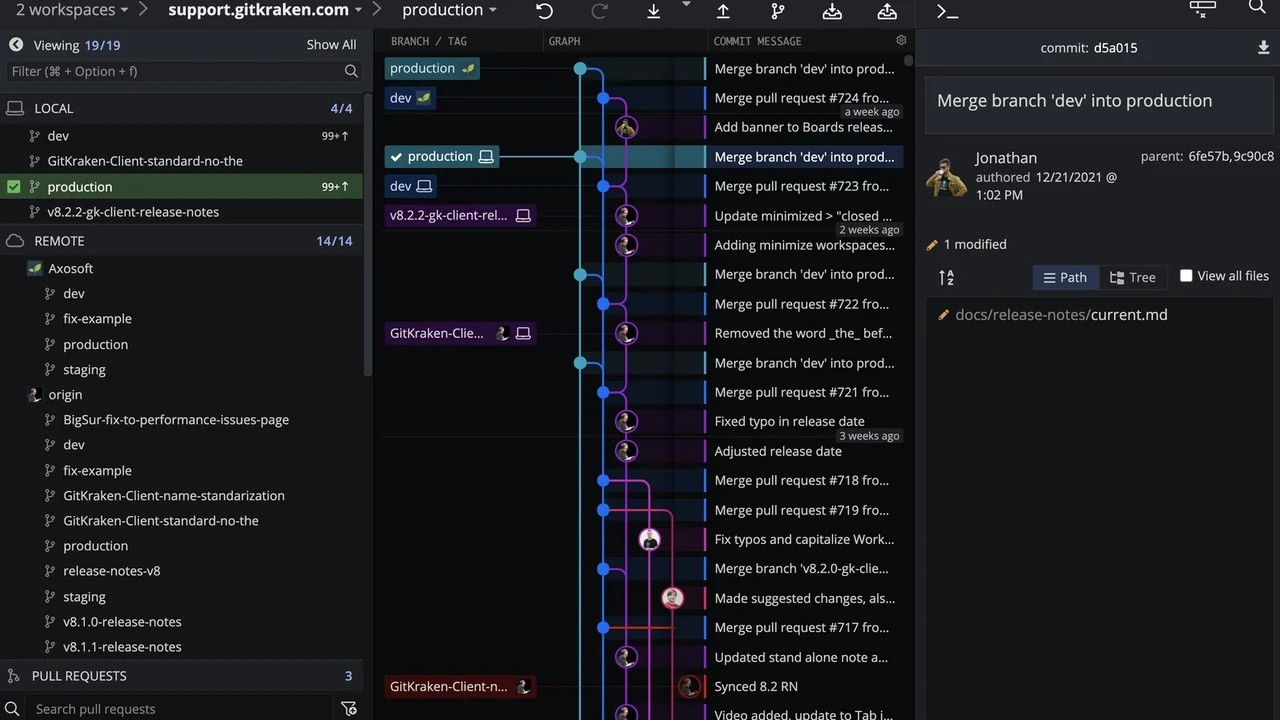Click the Stash icon in toolbar
This screenshot has width=1280, height=720.
(832, 11)
